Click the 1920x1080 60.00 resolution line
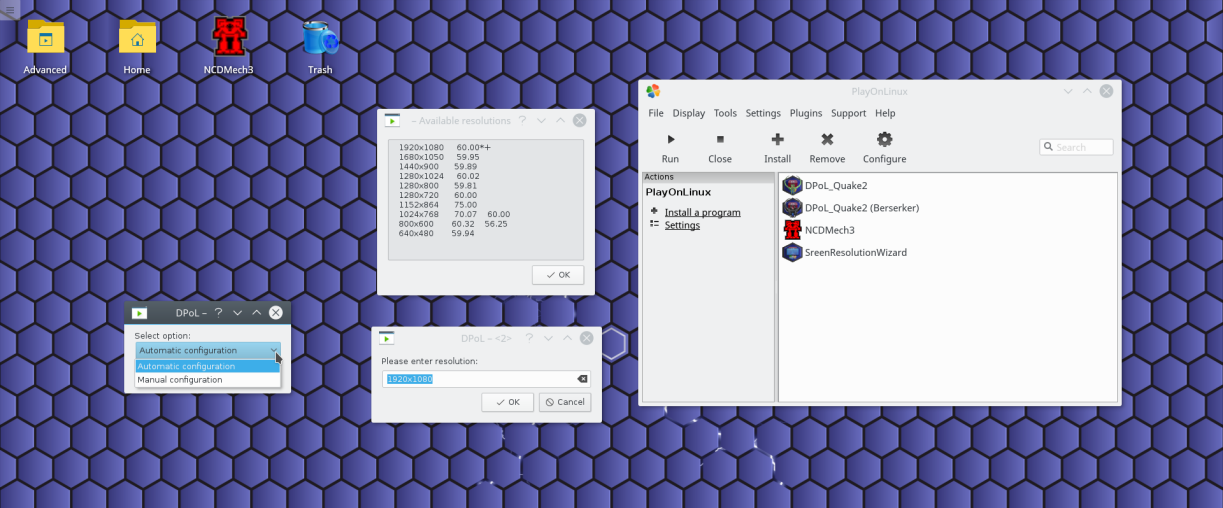1223x508 pixels. [445, 147]
